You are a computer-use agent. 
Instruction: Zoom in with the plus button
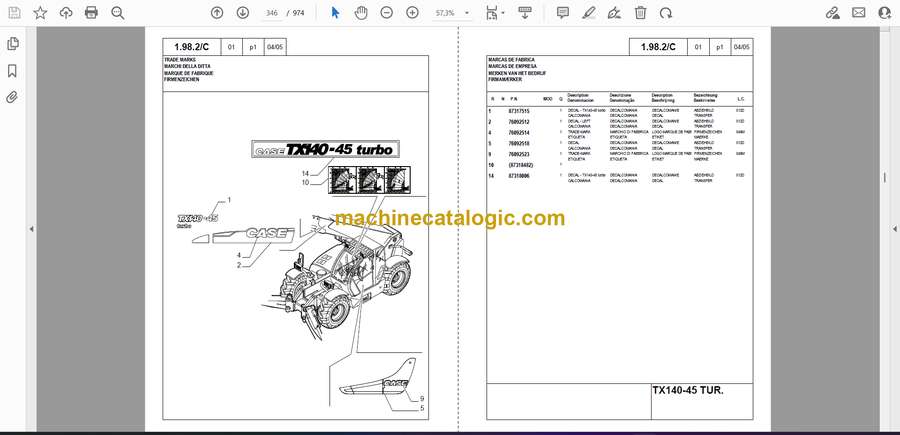[x=412, y=13]
